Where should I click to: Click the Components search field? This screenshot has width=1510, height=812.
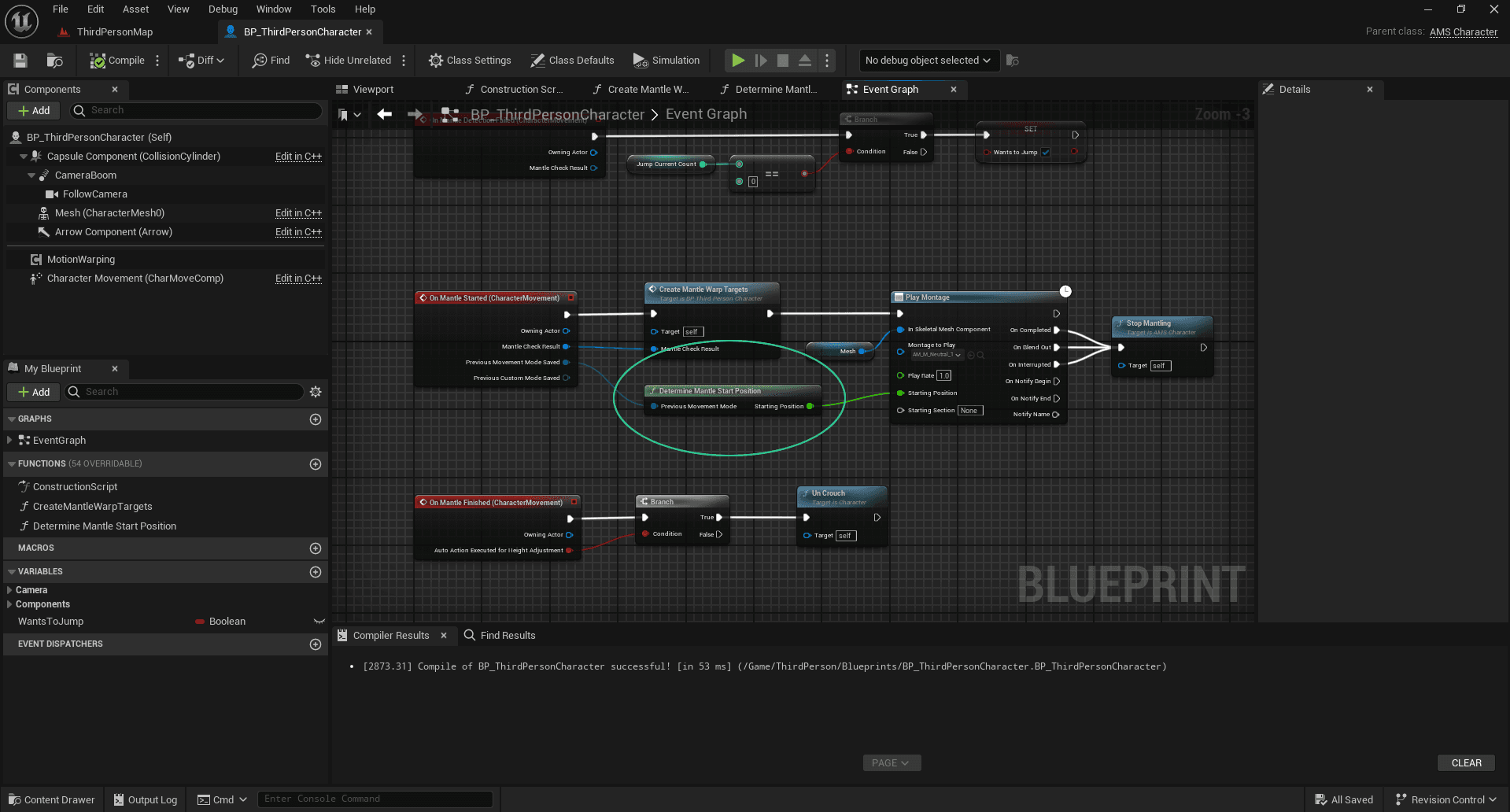196,111
